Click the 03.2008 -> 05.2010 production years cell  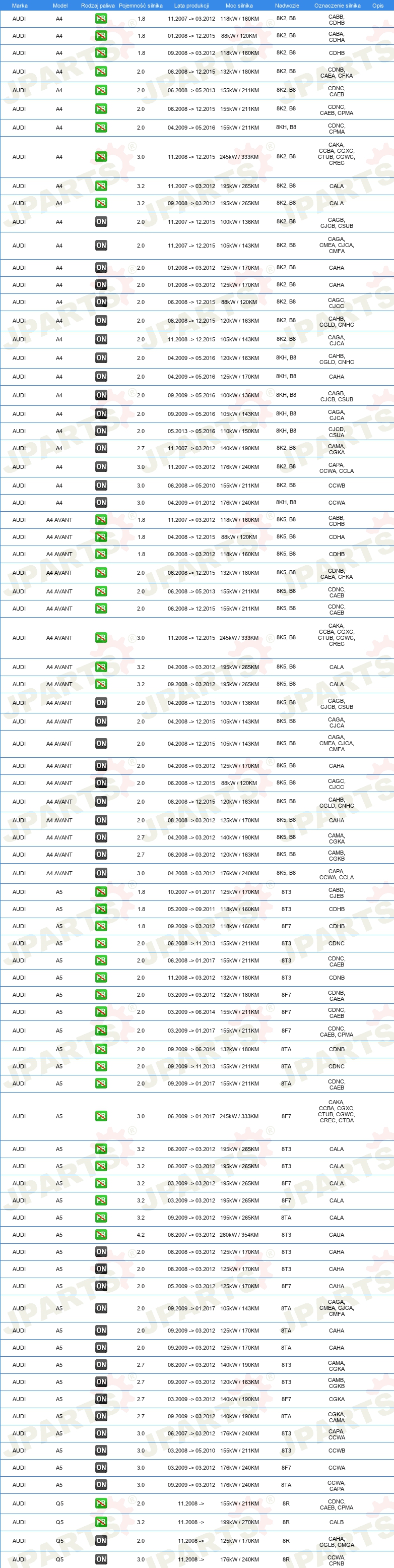191,1450
